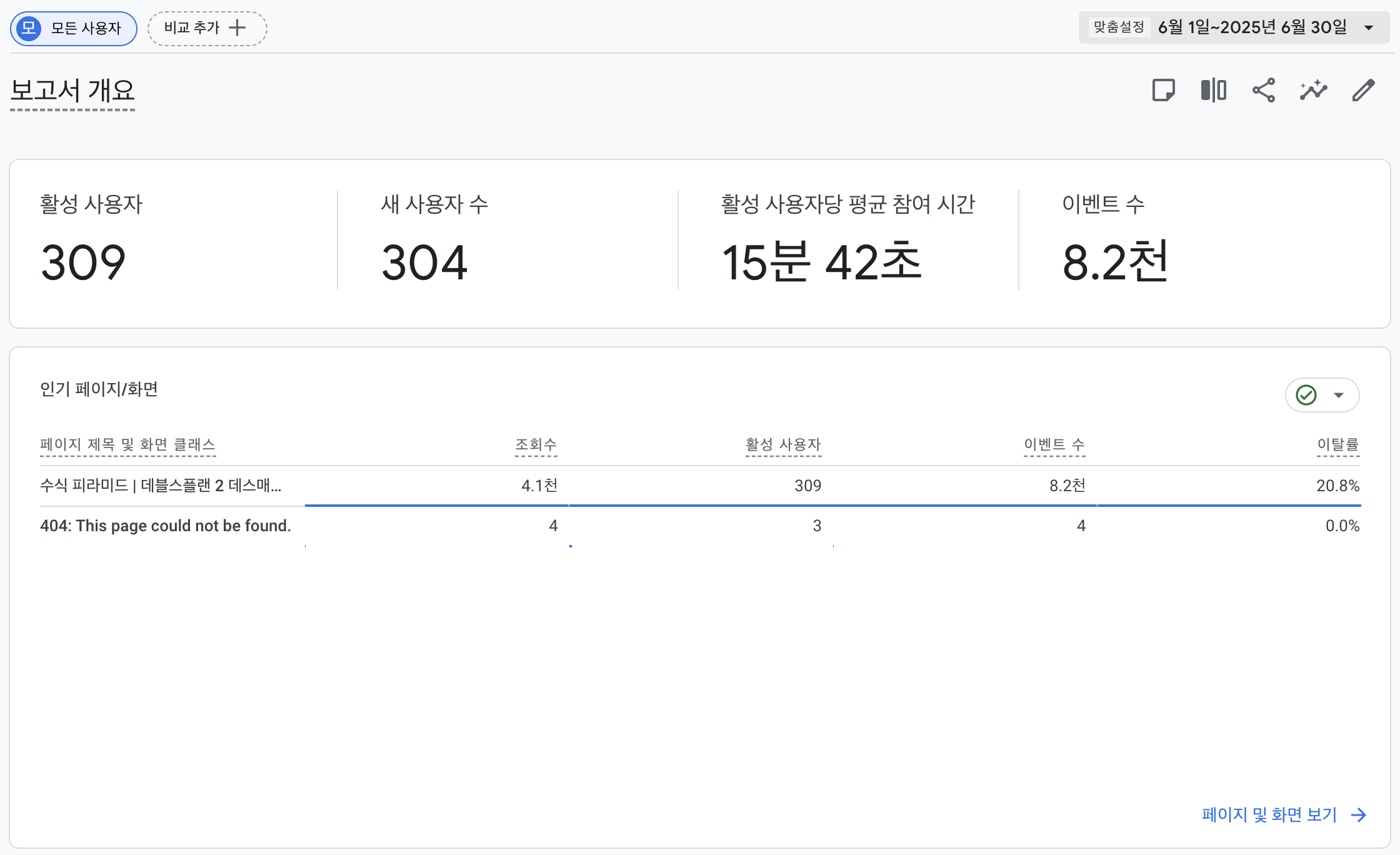Open the 맞춤설정 date selector
The image size is (1400, 855).
(1118, 27)
